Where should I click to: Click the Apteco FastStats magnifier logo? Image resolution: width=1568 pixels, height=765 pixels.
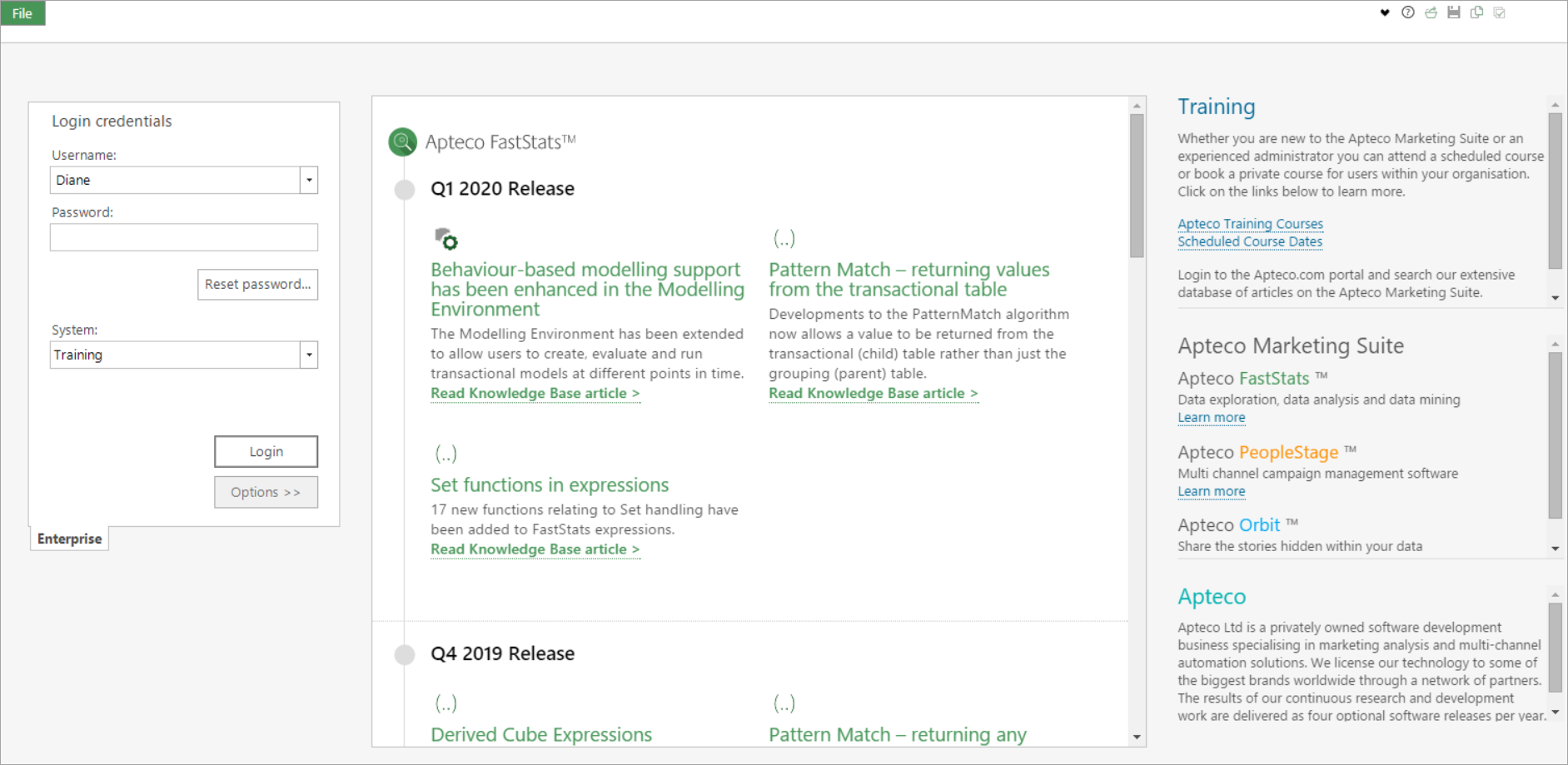[x=403, y=142]
